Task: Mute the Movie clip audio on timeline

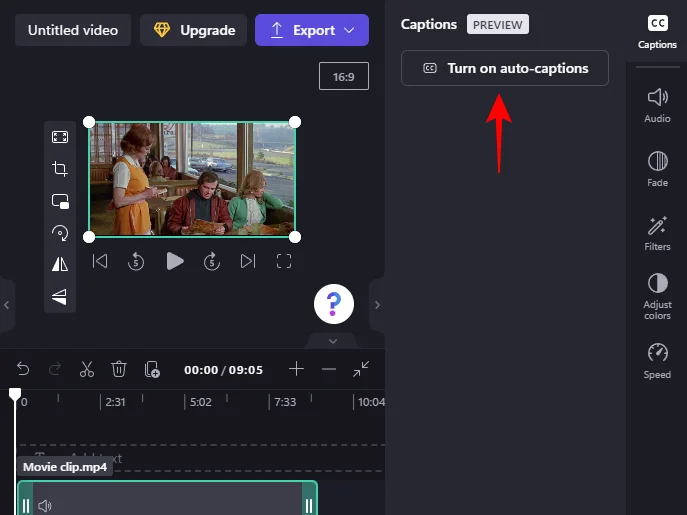Action: point(45,506)
